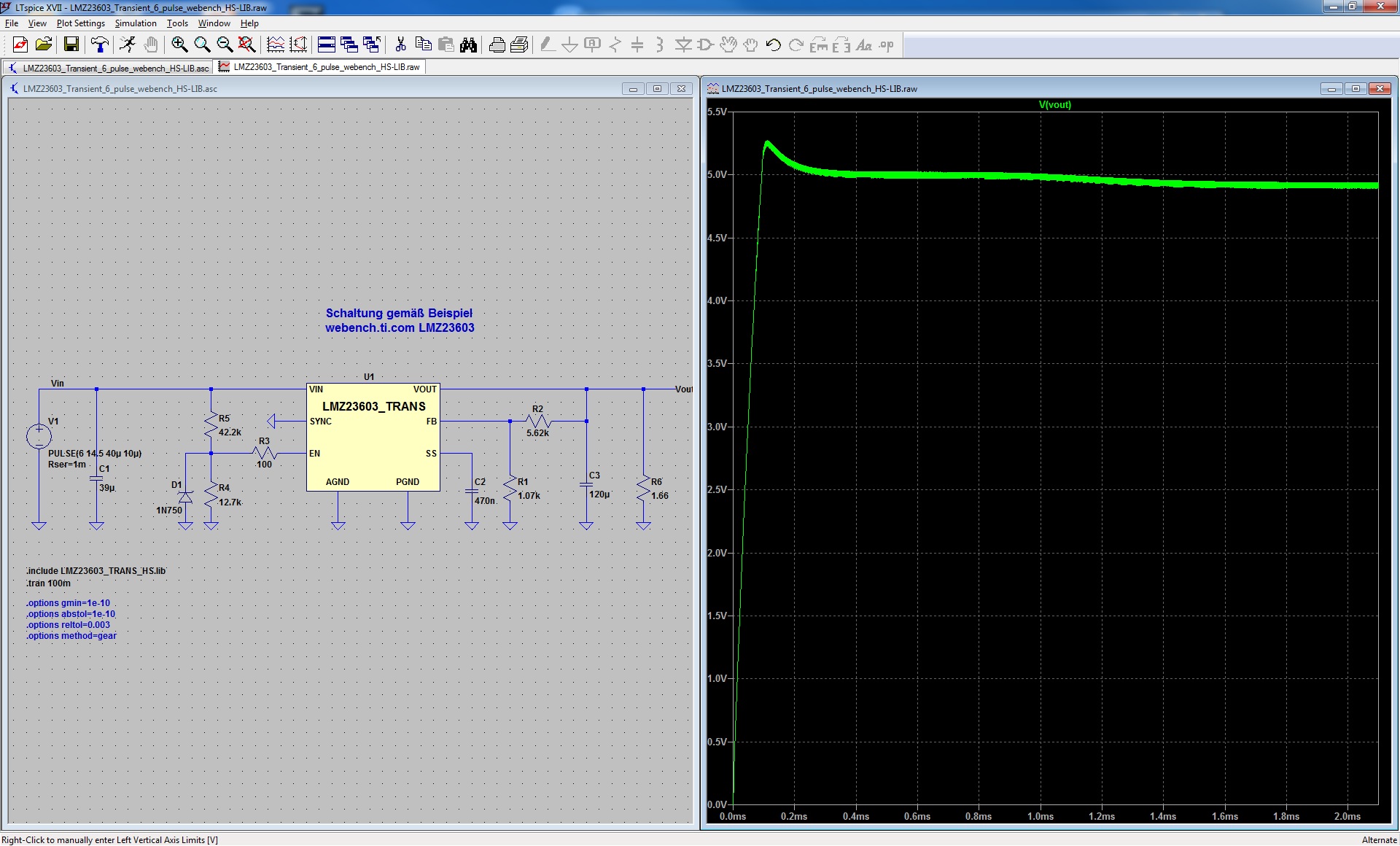Place an Inductor tool icon
Screen dimensions: 1400x846
660,45
